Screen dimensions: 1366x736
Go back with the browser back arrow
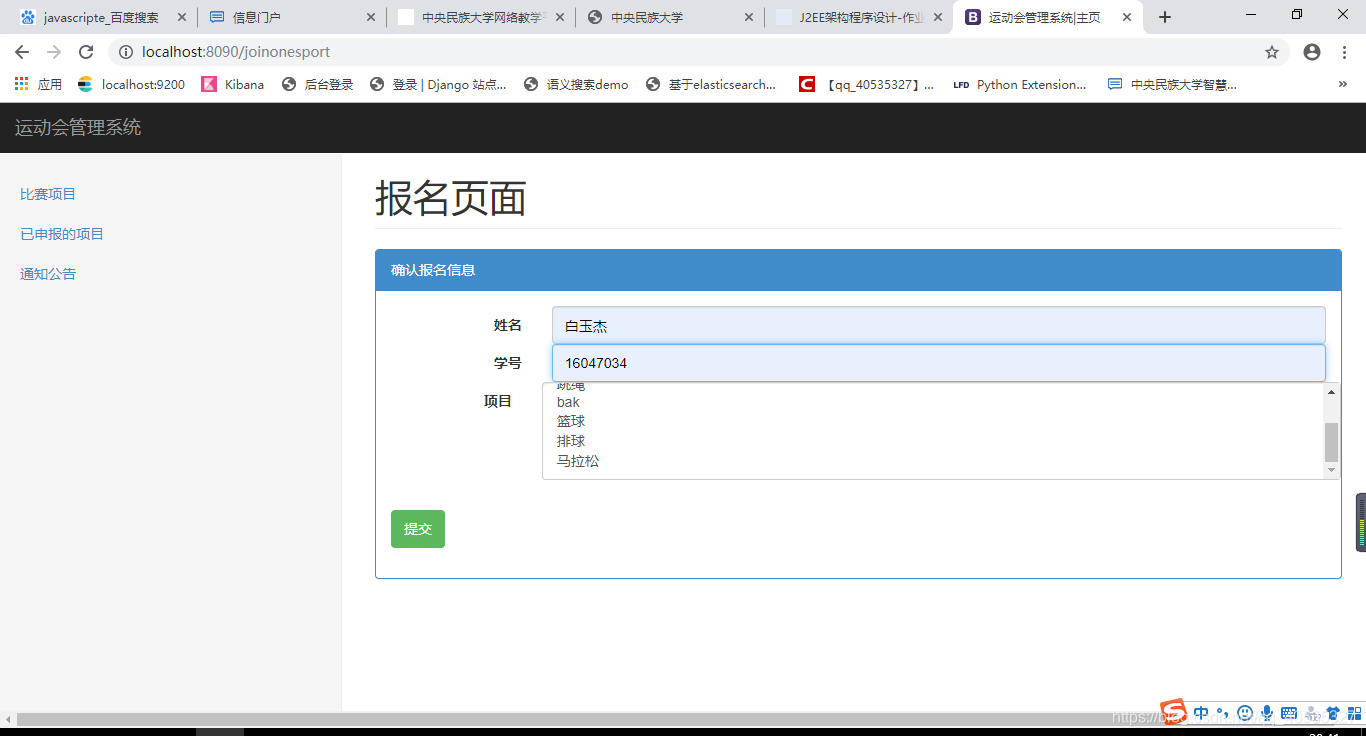coord(22,52)
